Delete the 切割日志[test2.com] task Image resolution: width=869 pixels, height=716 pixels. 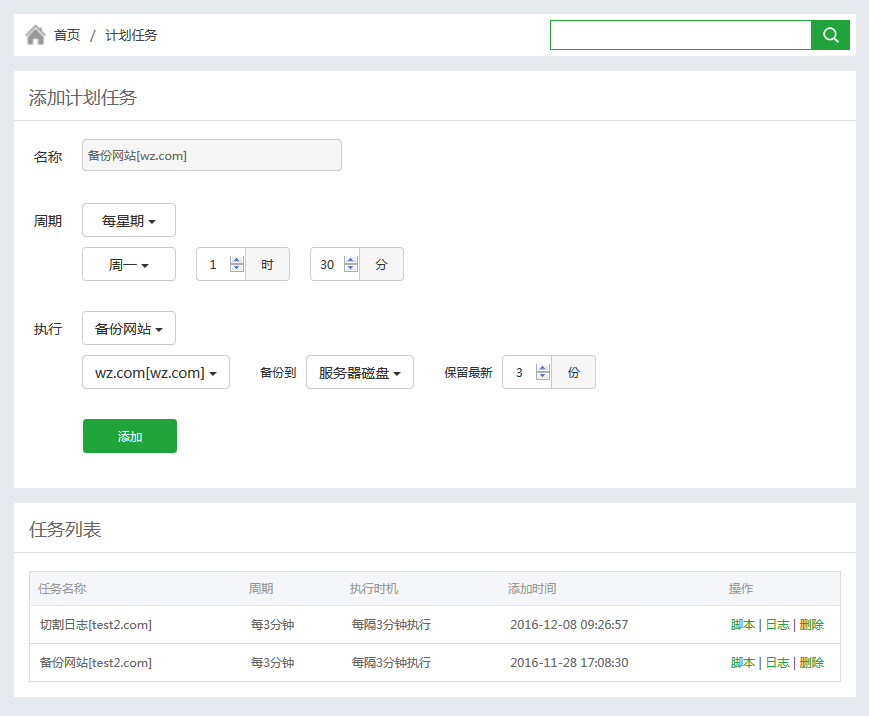pos(811,625)
